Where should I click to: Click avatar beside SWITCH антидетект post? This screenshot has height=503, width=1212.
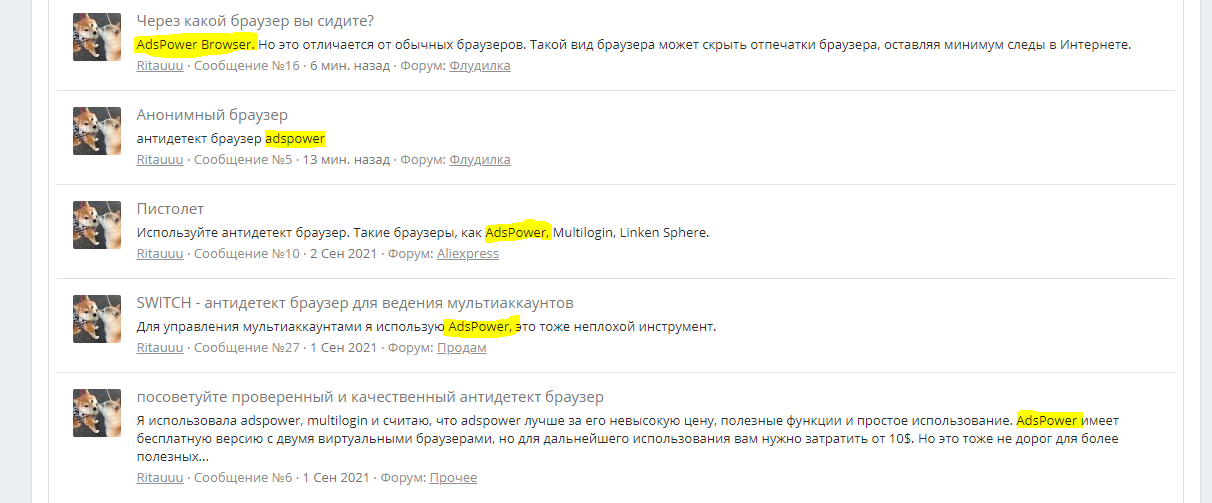pyautogui.click(x=97, y=319)
